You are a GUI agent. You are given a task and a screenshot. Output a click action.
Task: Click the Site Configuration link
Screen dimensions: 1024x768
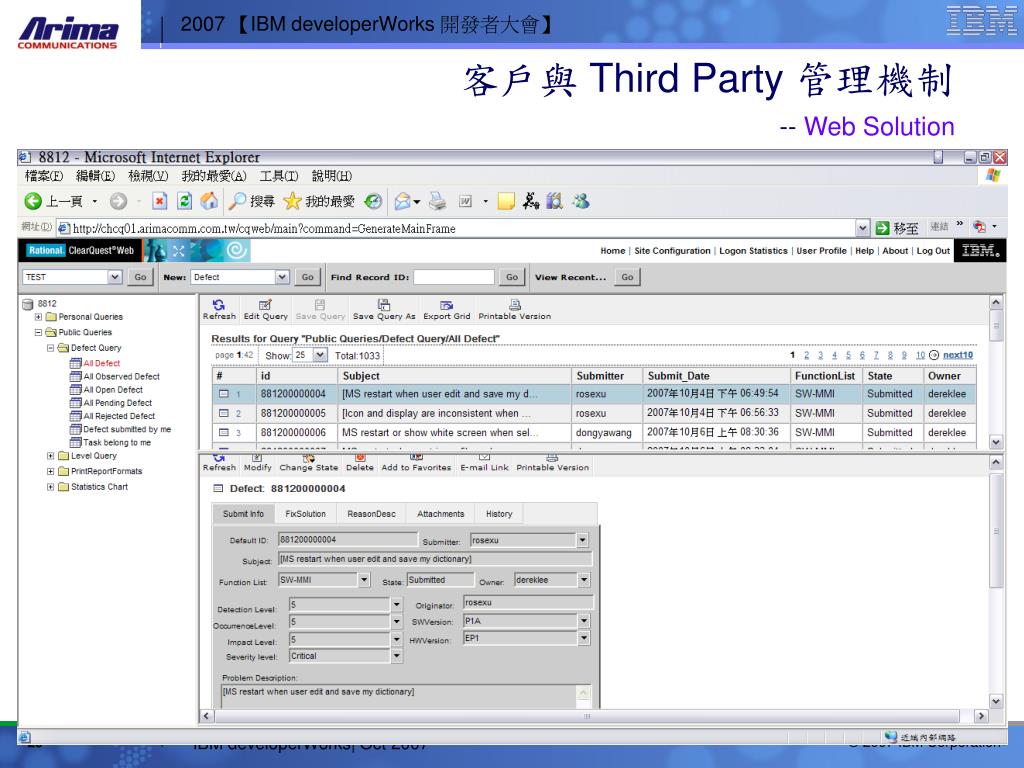pyautogui.click(x=672, y=251)
